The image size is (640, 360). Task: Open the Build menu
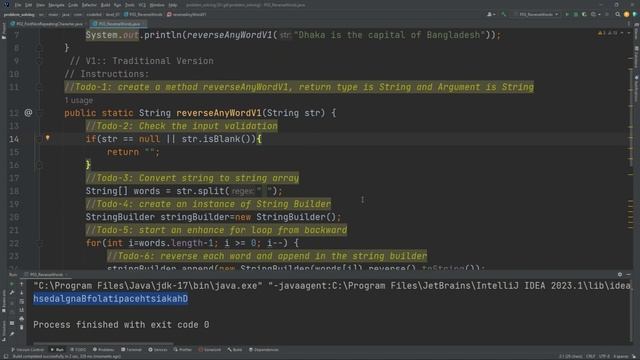(x=105, y=5)
